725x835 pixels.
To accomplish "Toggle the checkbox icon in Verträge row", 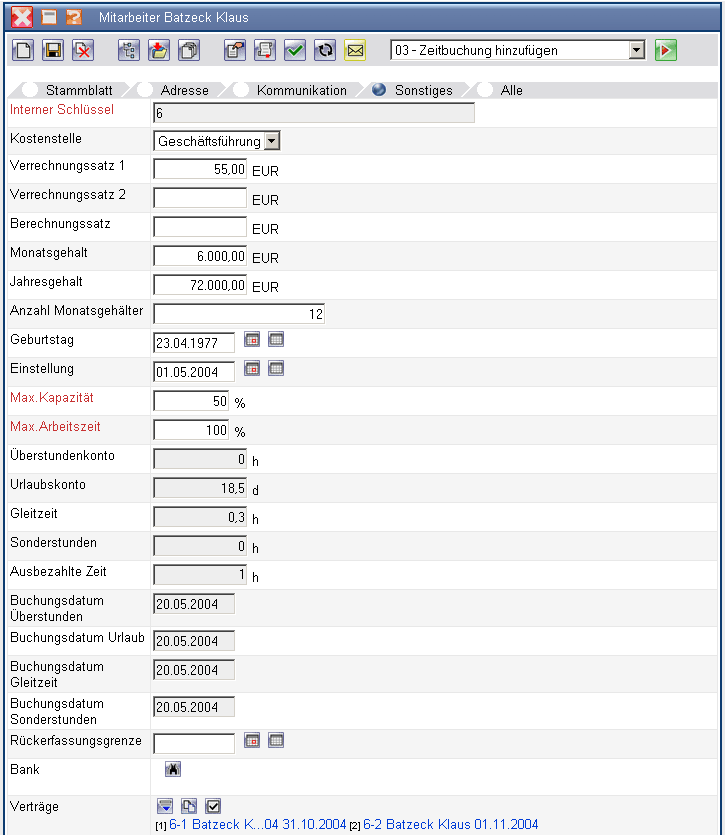I will 212,806.
